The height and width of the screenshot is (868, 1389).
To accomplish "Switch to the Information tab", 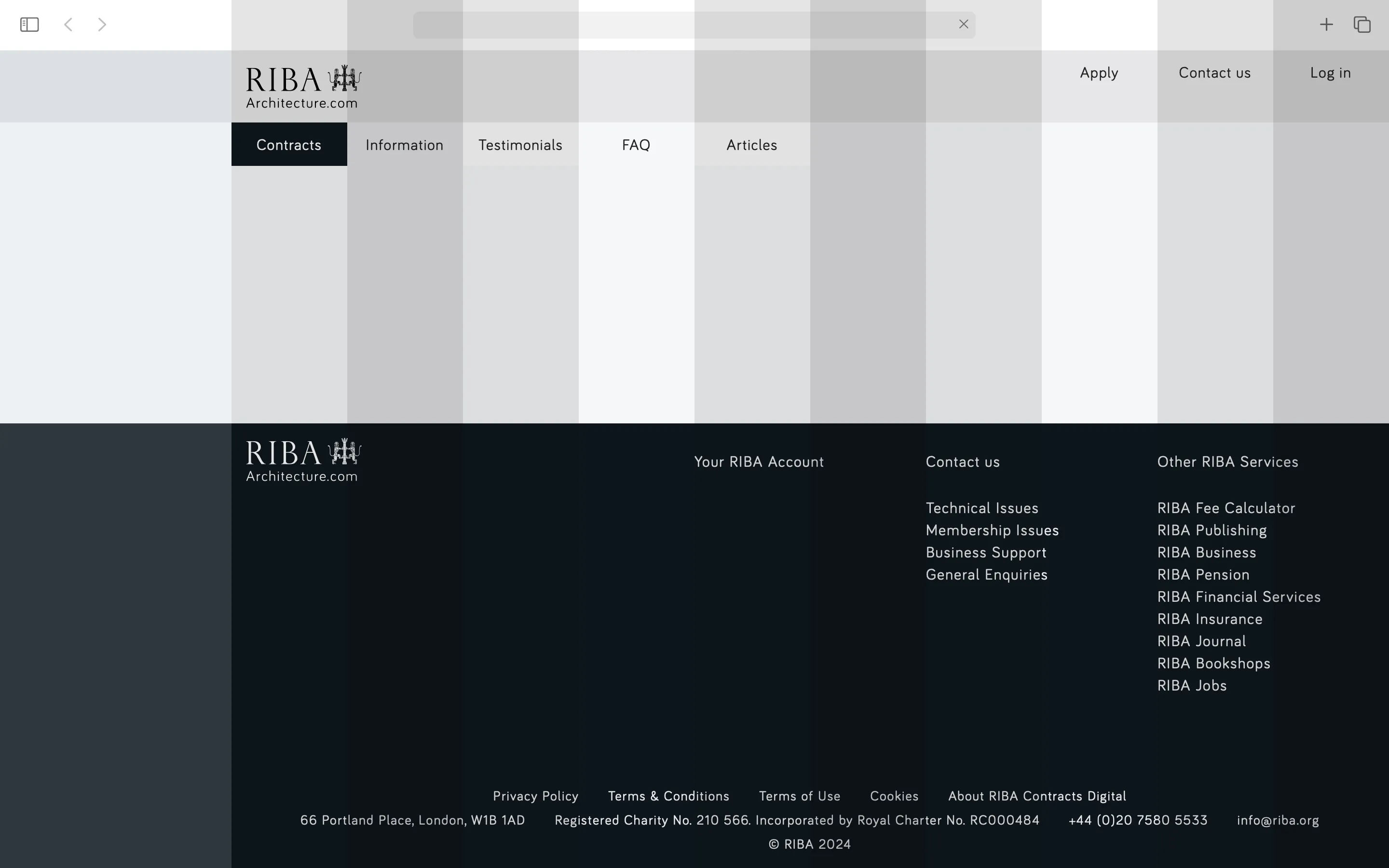I will [x=404, y=145].
